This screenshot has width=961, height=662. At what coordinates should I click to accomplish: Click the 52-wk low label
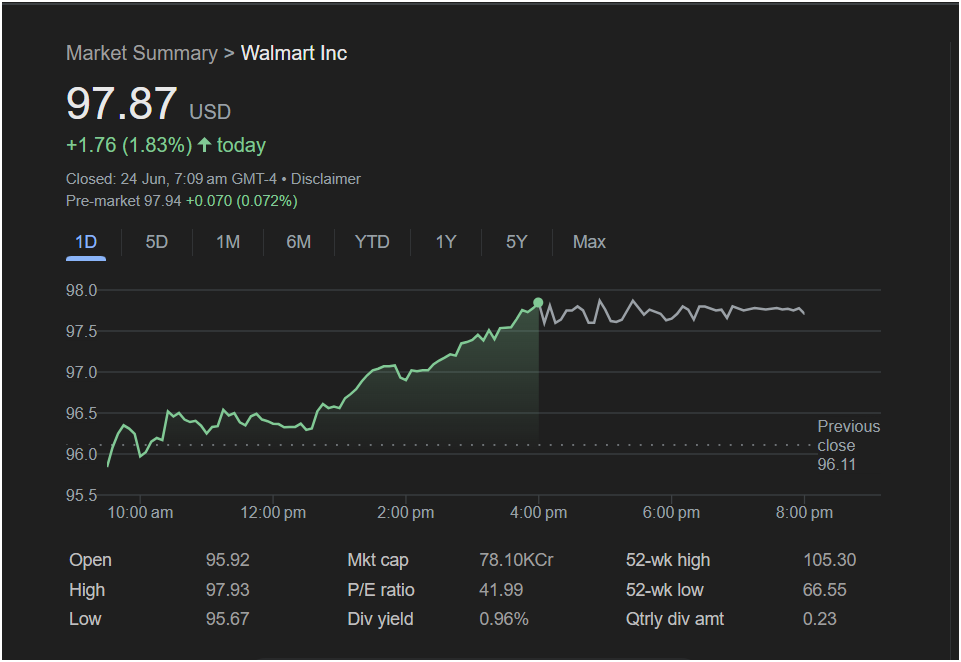point(664,590)
